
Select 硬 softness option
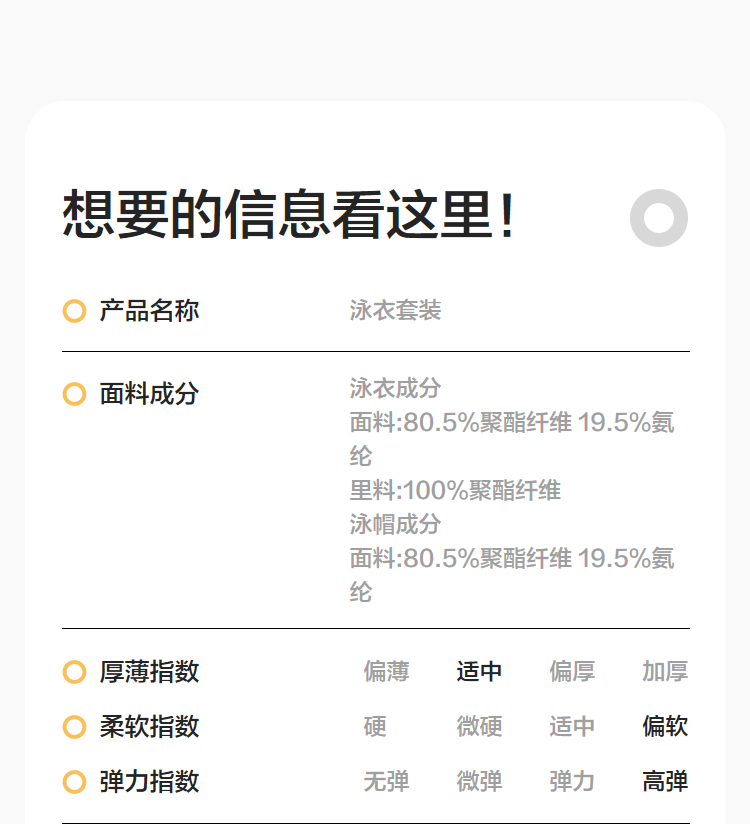point(375,727)
